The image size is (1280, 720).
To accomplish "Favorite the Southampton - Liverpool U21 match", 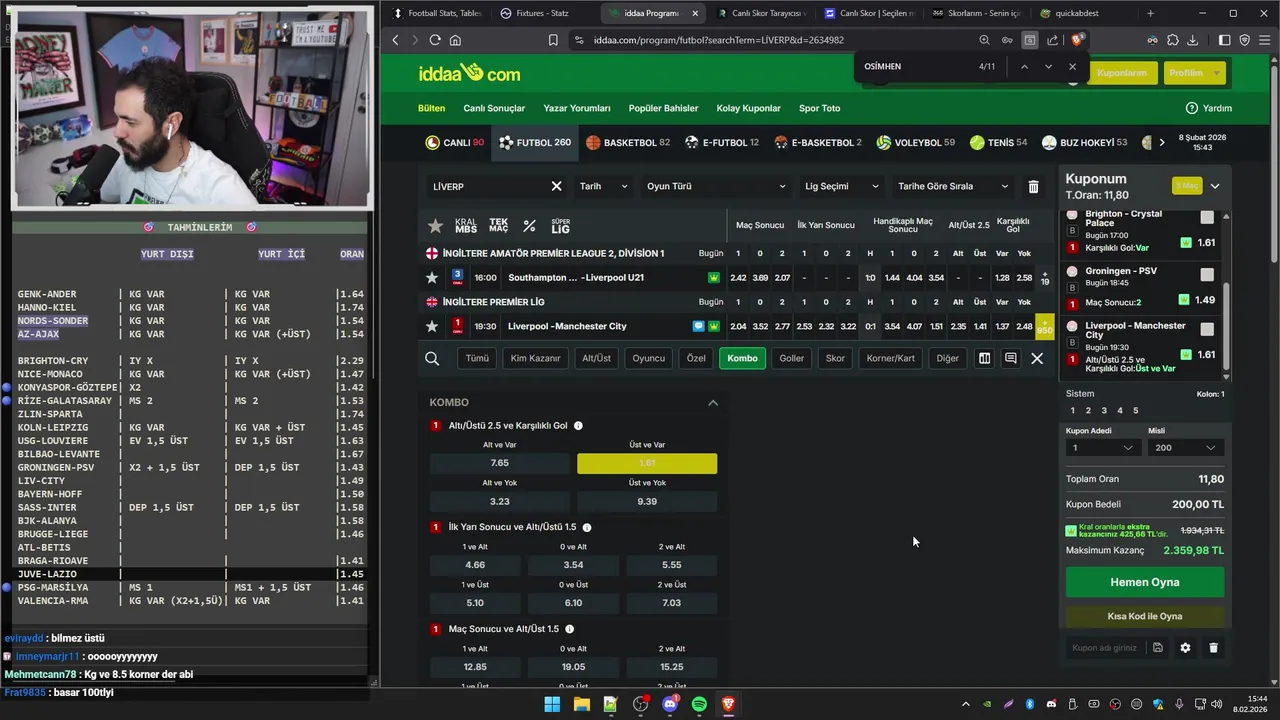I will 432,277.
